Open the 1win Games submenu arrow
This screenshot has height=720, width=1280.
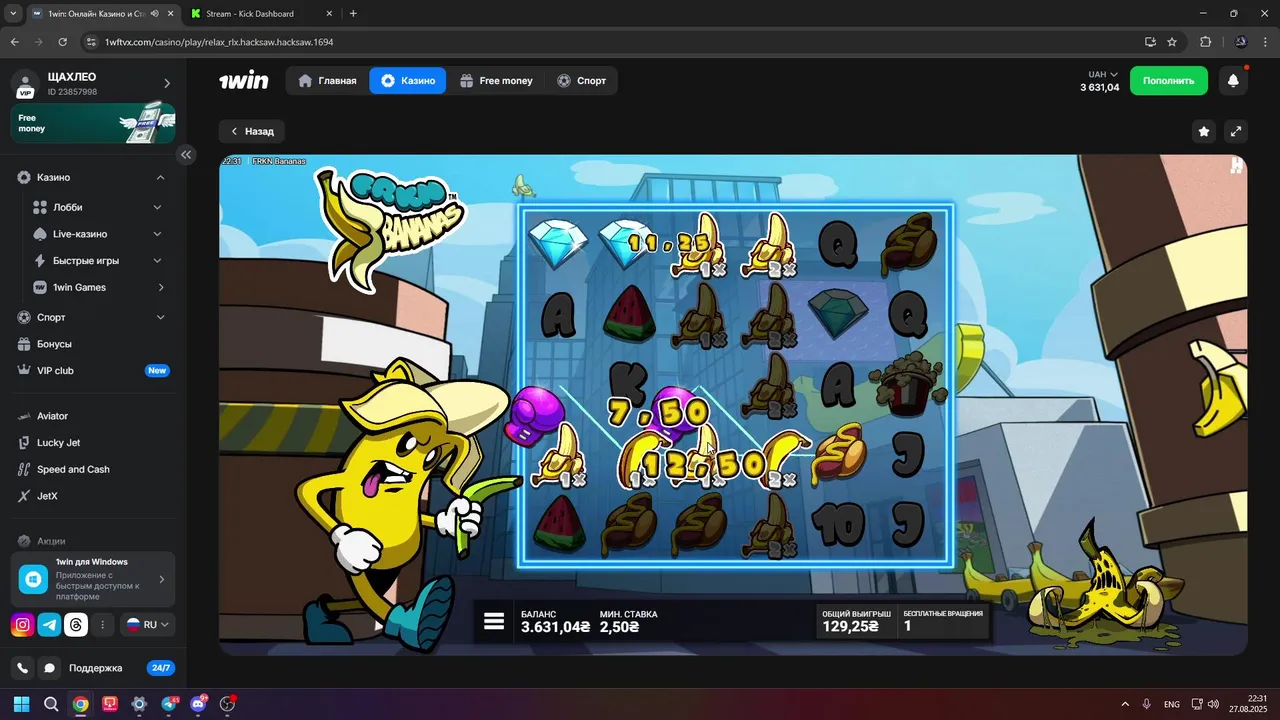tap(161, 288)
